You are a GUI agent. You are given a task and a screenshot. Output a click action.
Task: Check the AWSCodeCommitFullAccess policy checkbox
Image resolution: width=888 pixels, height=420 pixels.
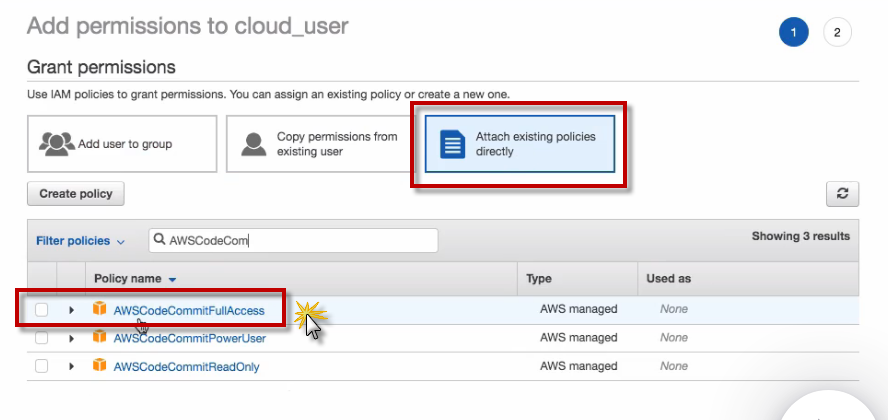42,310
